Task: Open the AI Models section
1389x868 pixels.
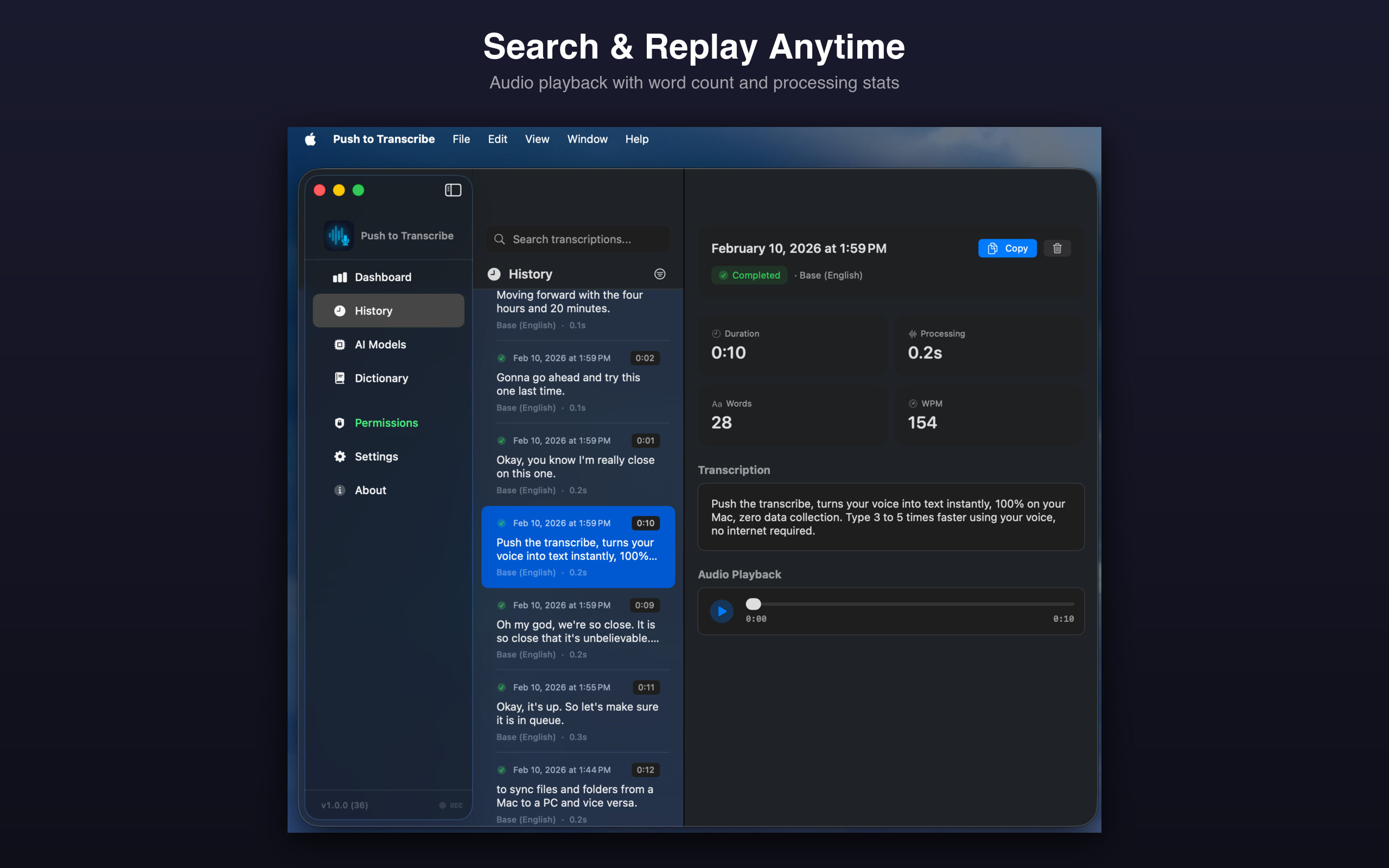Action: click(x=380, y=344)
